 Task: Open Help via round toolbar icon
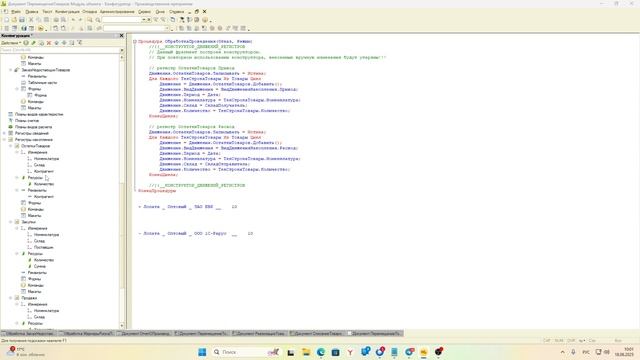205,20
